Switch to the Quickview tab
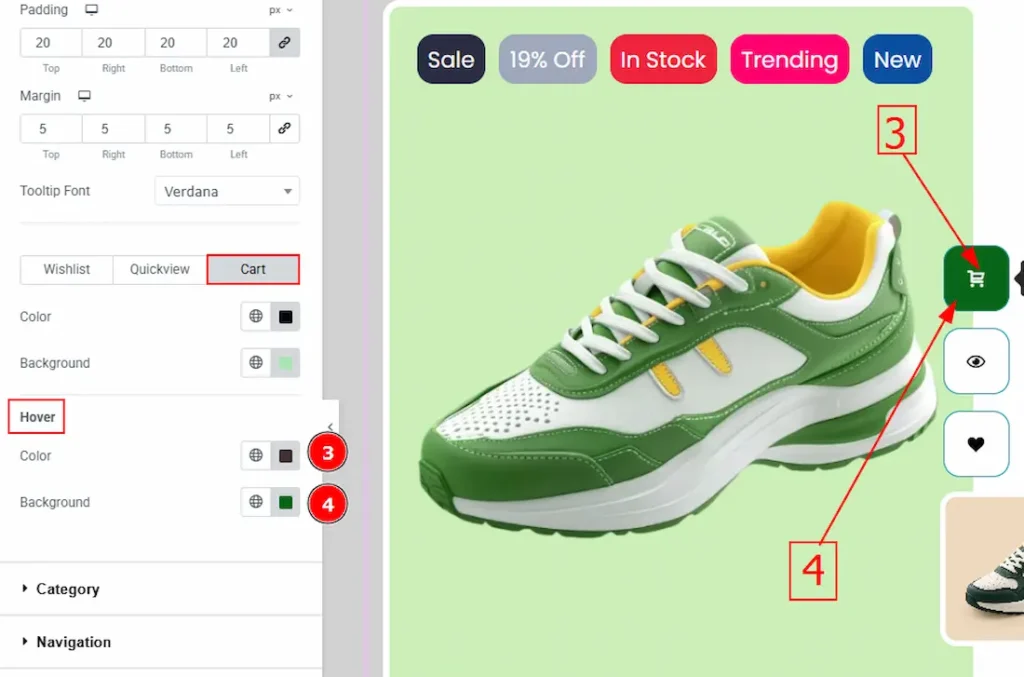1024x677 pixels. (159, 269)
